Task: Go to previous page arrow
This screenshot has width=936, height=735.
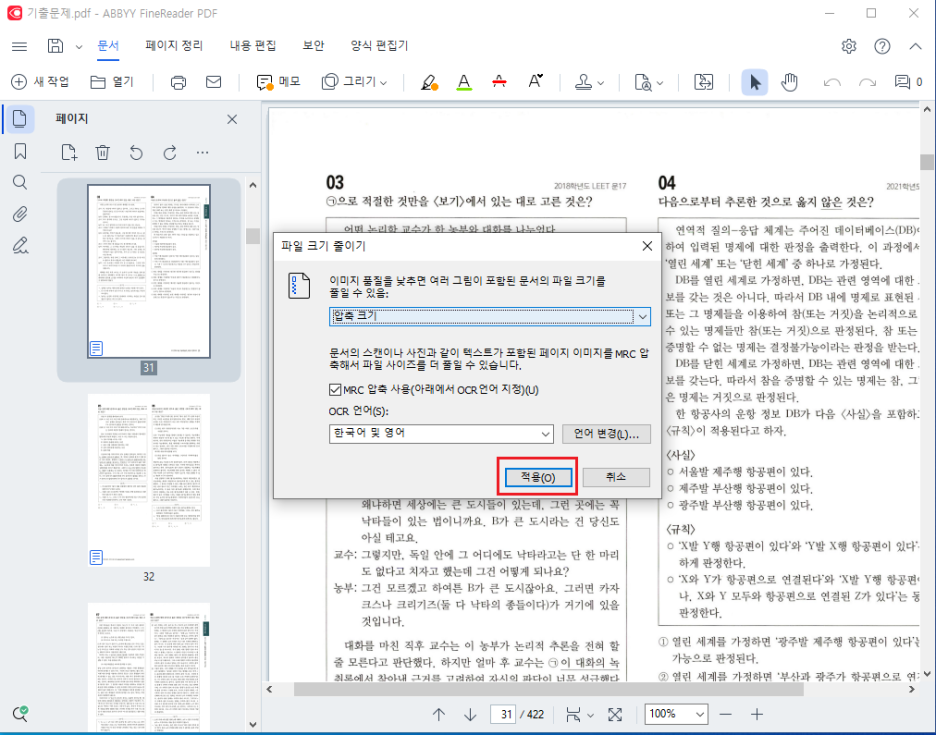Action: [x=439, y=714]
